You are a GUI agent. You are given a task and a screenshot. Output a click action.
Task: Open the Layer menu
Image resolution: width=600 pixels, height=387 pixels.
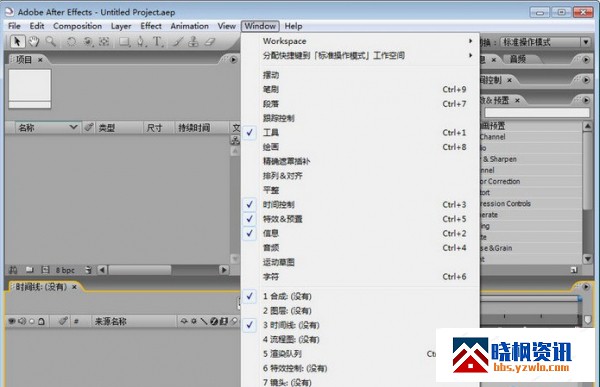click(x=121, y=26)
